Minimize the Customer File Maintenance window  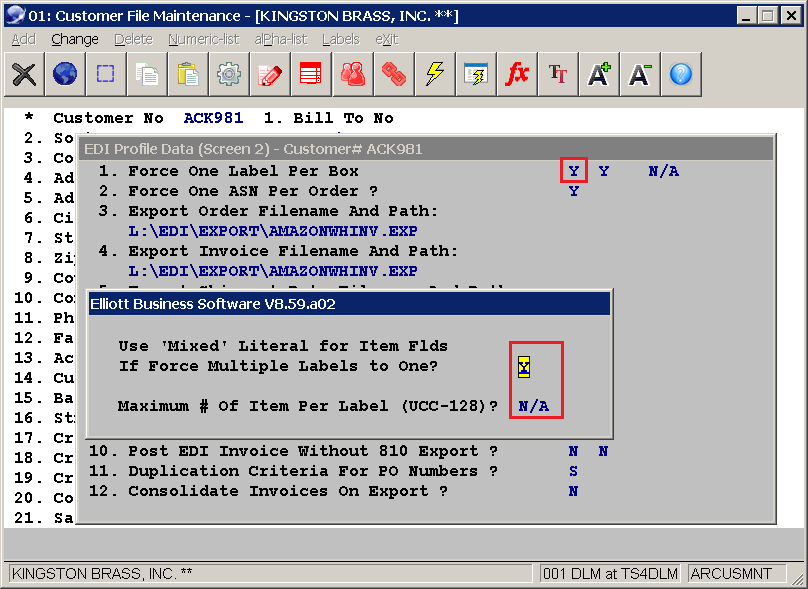point(746,15)
